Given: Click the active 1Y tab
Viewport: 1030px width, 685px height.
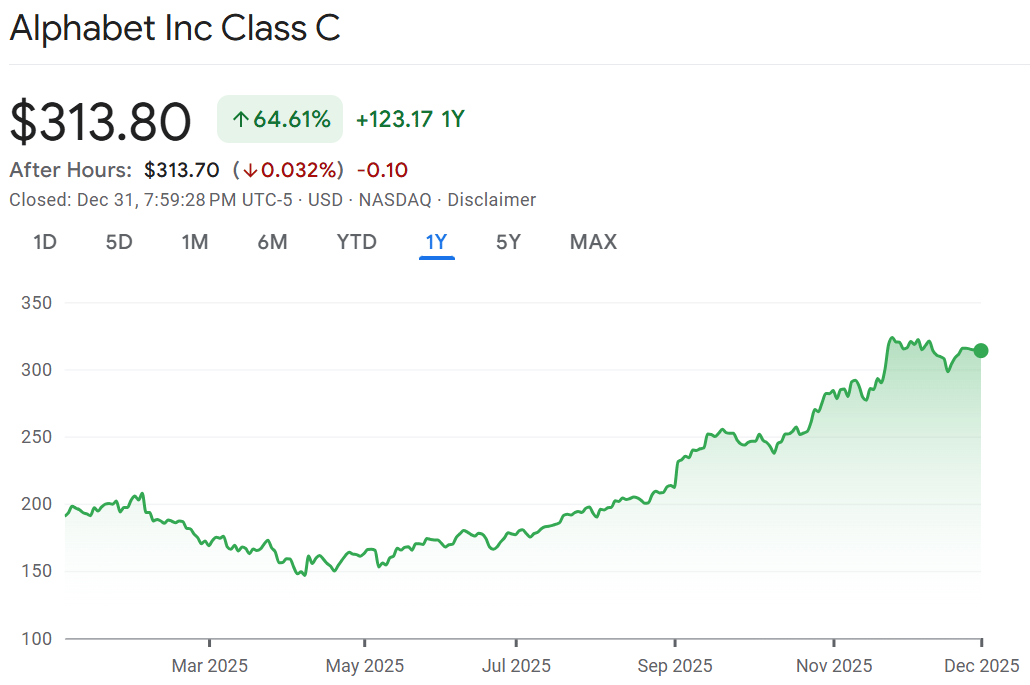Looking at the screenshot, I should coord(437,242).
